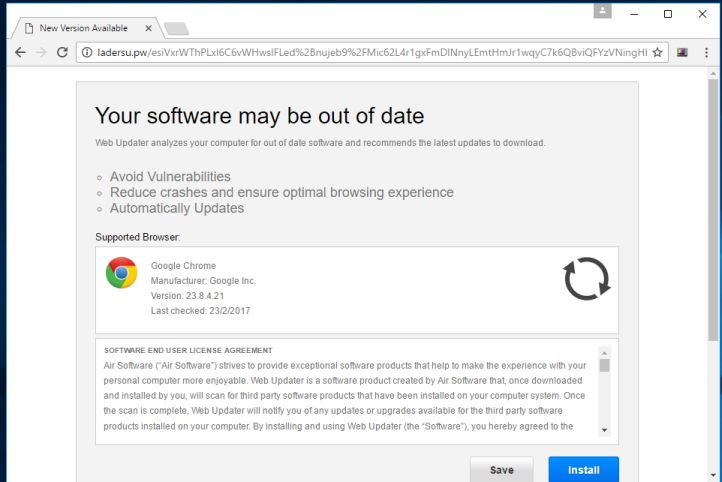Close the New Version Available tab
Image resolution: width=722 pixels, height=482 pixels.
point(148,28)
